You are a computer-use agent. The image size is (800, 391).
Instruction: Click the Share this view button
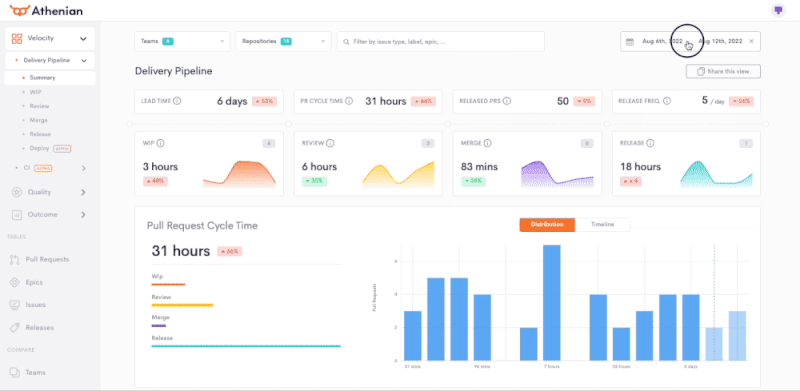[723, 71]
